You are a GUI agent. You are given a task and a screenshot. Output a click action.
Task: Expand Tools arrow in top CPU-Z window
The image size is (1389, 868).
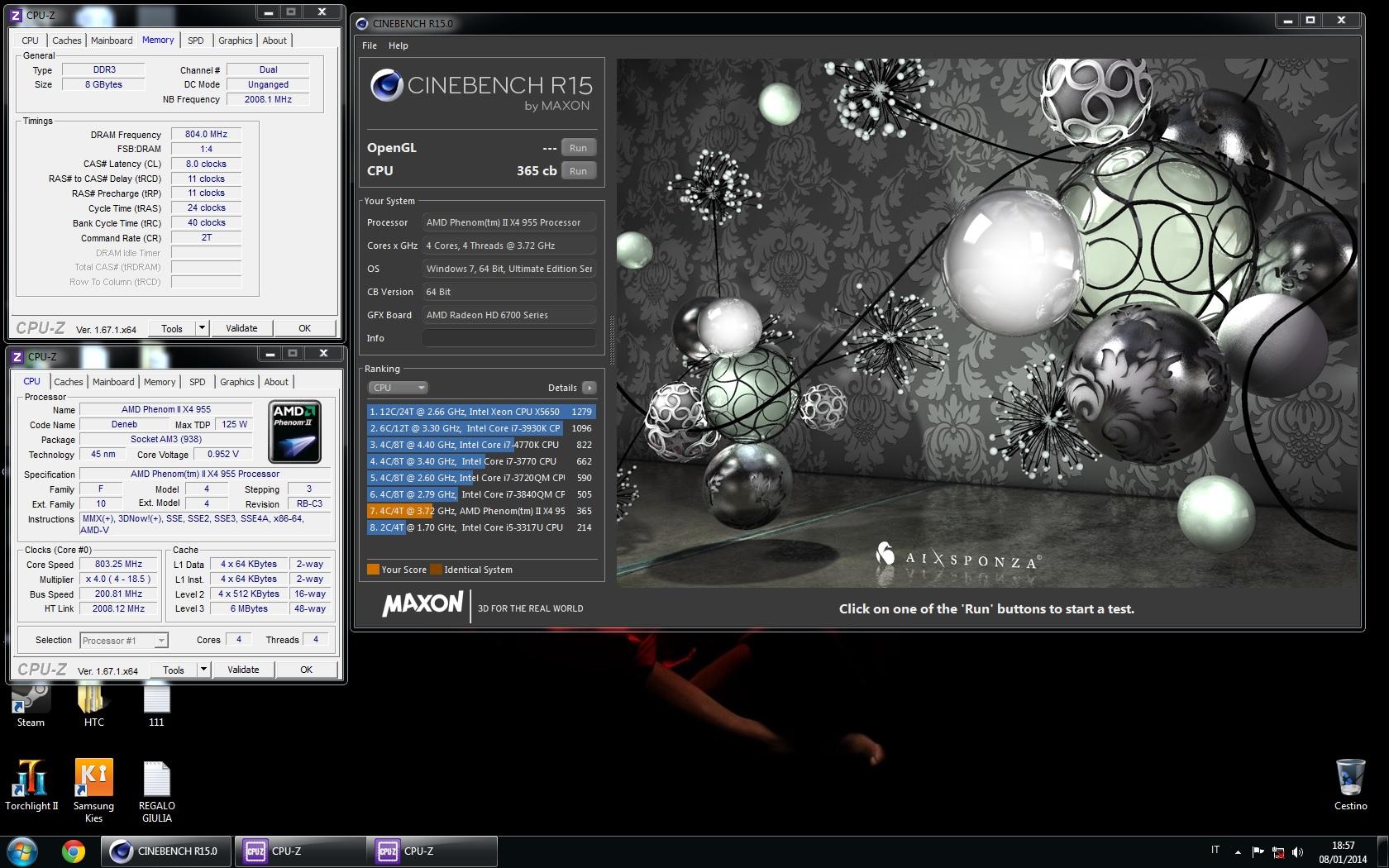coord(202,328)
